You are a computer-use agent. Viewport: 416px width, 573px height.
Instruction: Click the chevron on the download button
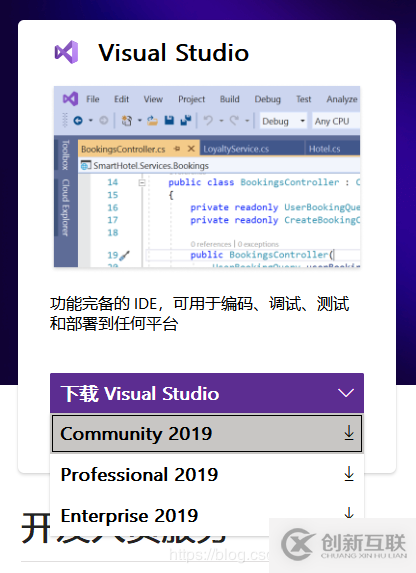pos(346,393)
